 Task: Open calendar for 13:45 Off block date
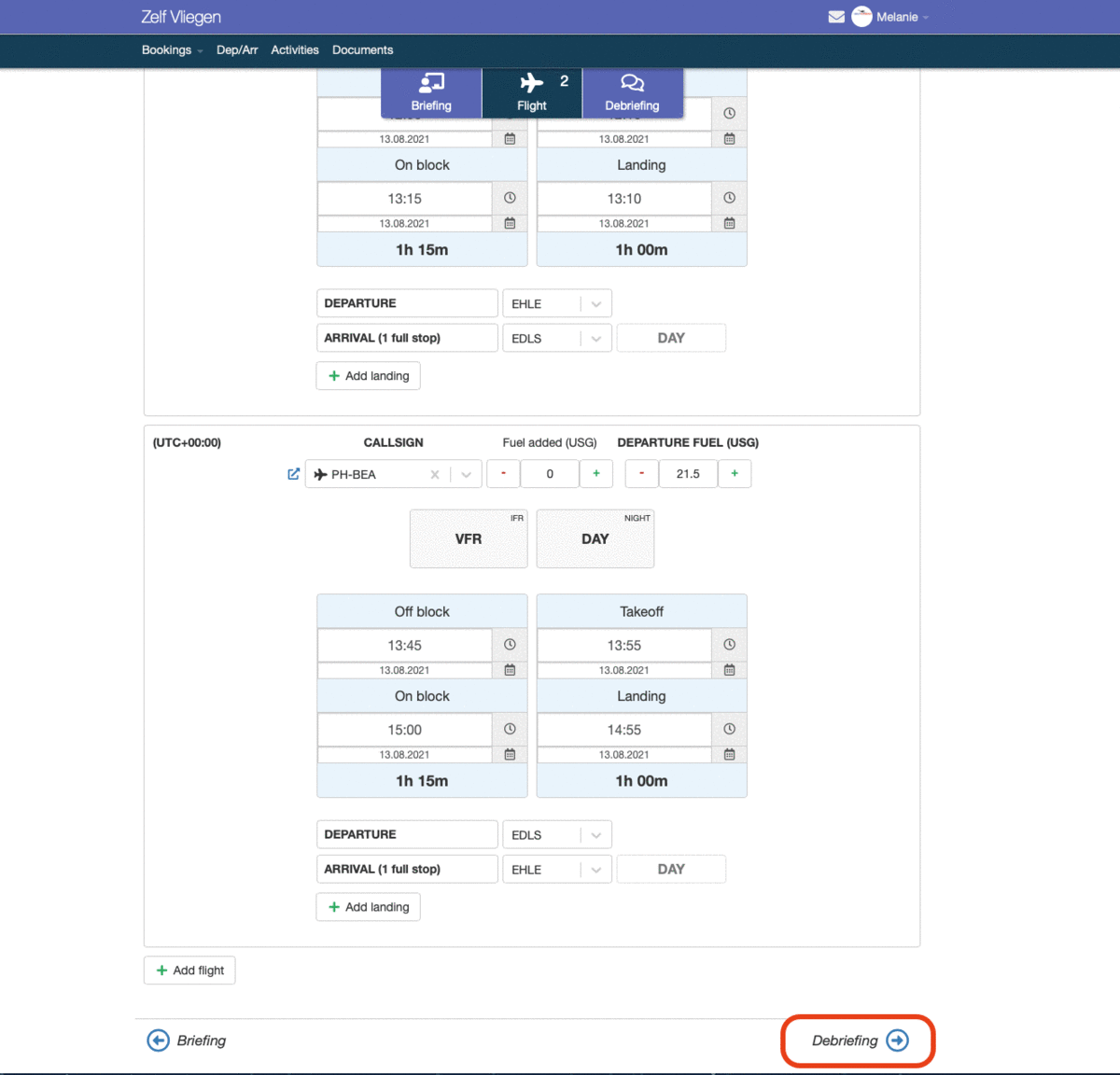pos(510,670)
